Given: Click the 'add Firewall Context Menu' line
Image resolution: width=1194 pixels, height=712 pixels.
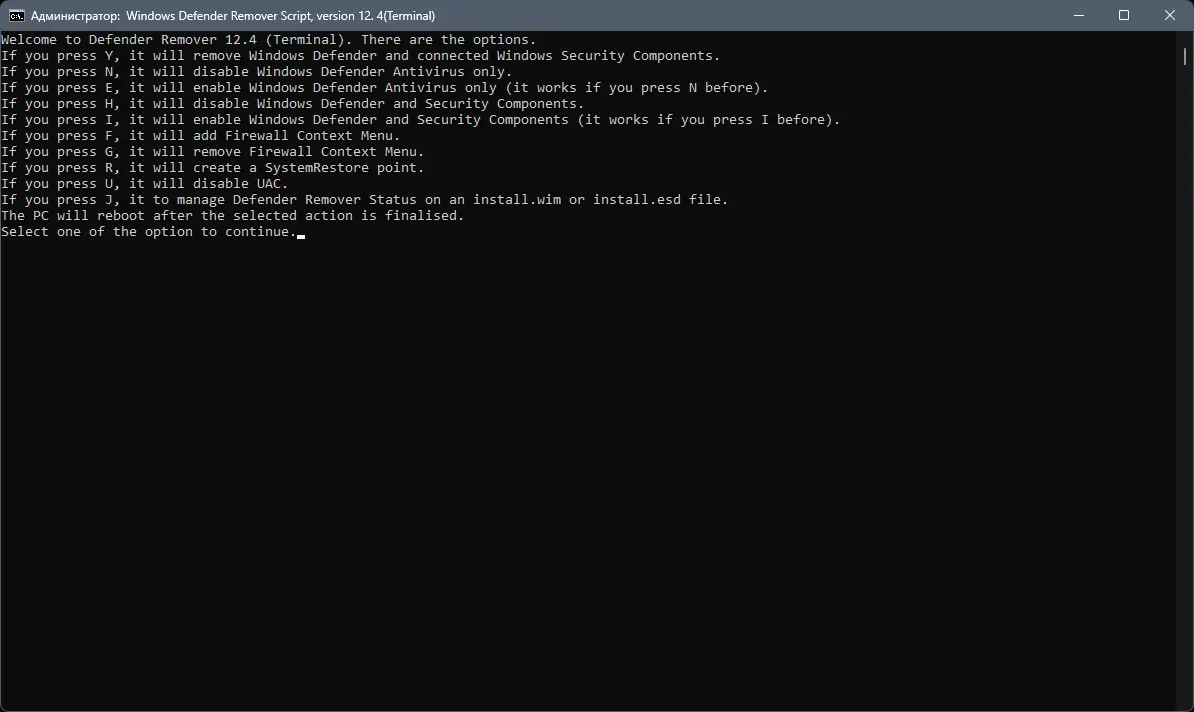Looking at the screenshot, I should click(x=200, y=136).
